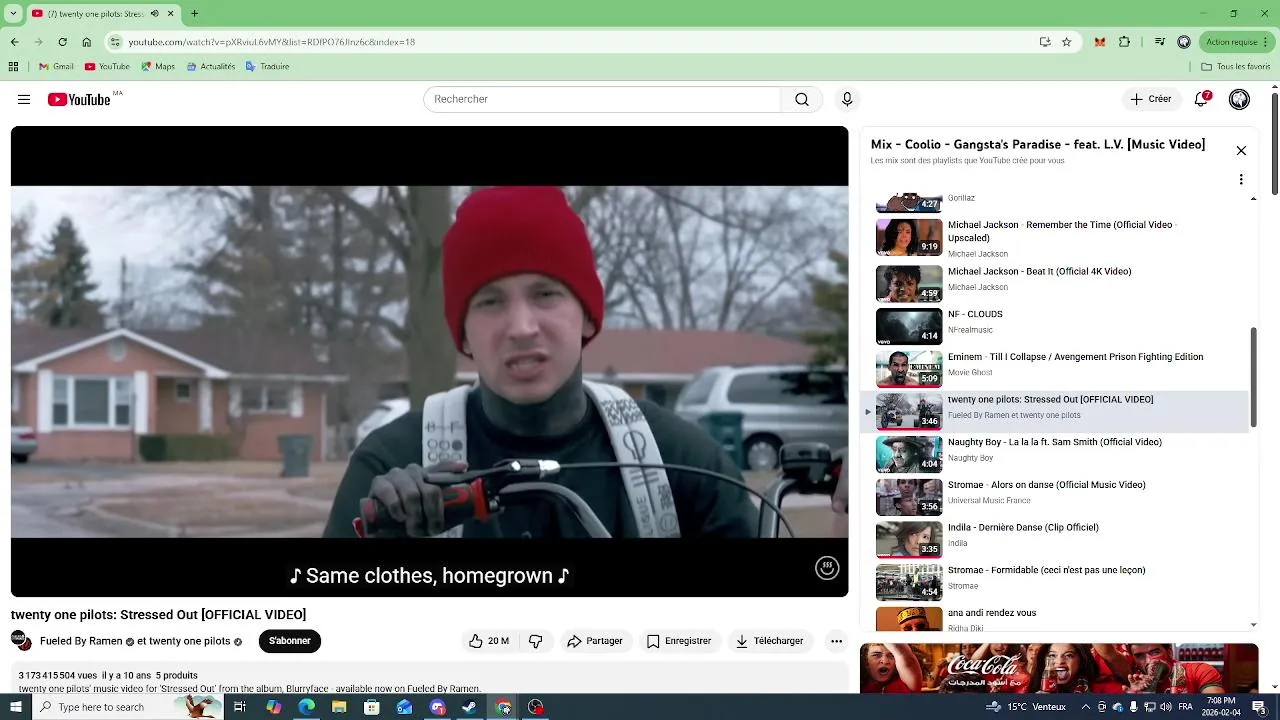The image size is (1280, 720).
Task: Play ana andi rendez vous playlist item
Action: pyautogui.click(x=1055, y=618)
